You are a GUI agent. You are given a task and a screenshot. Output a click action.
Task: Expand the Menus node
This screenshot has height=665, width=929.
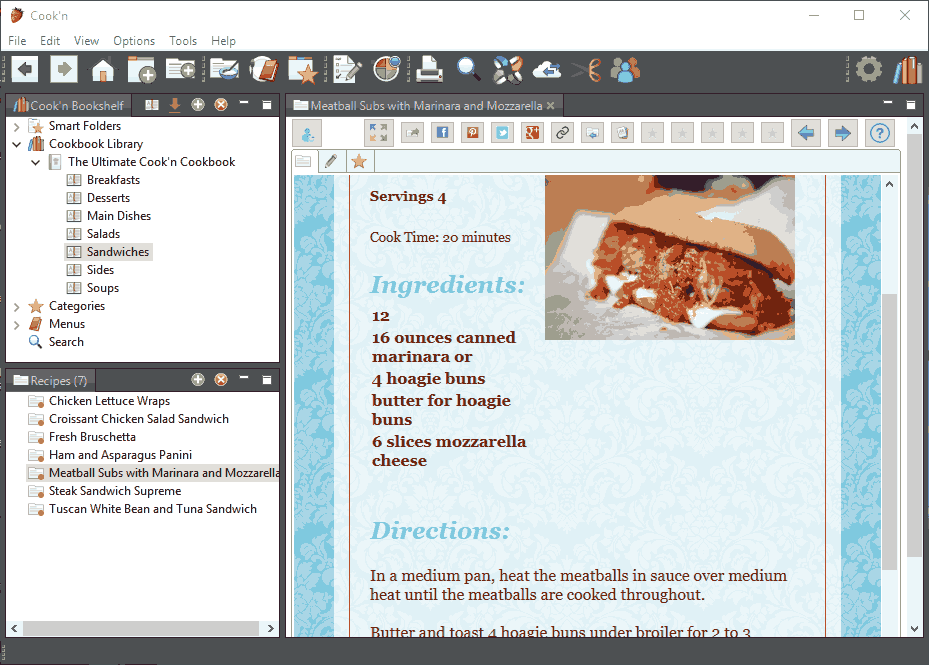click(x=17, y=324)
